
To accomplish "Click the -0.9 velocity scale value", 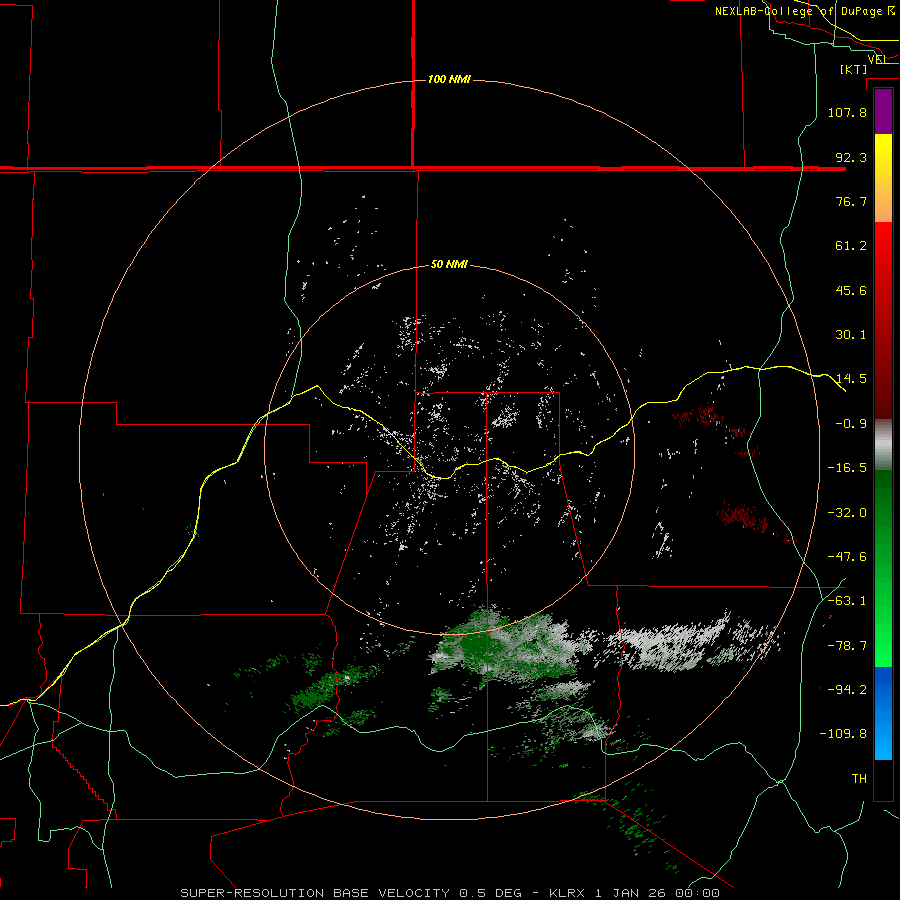I will click(851, 424).
